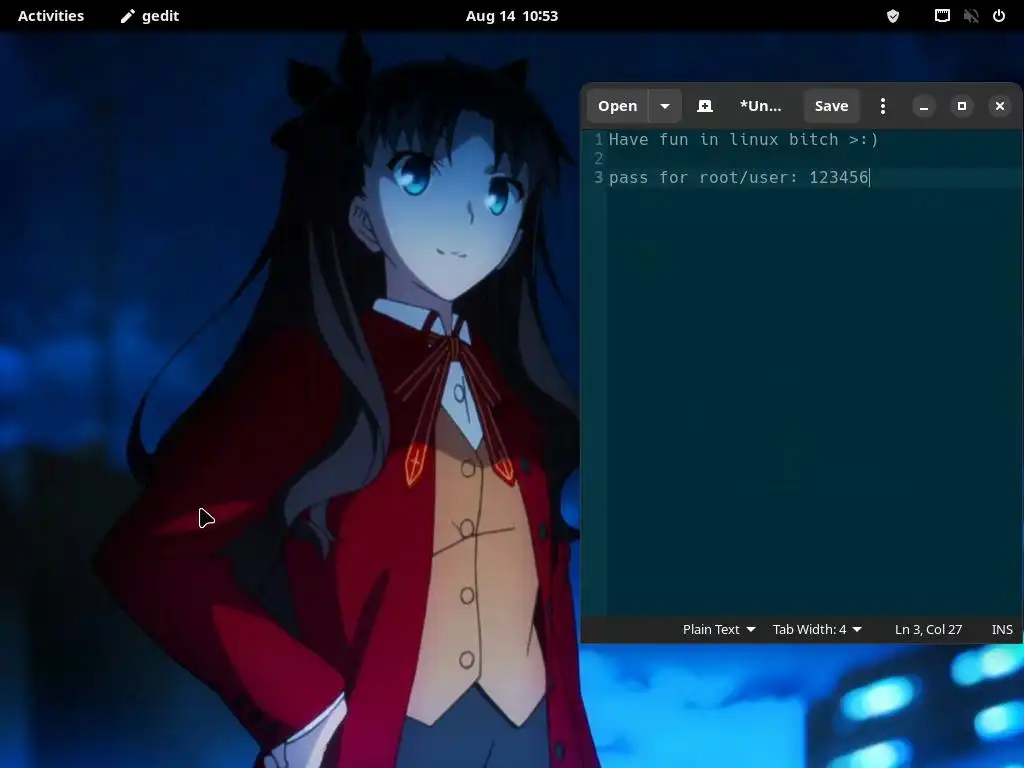Click the *Un... document title

click(x=760, y=106)
